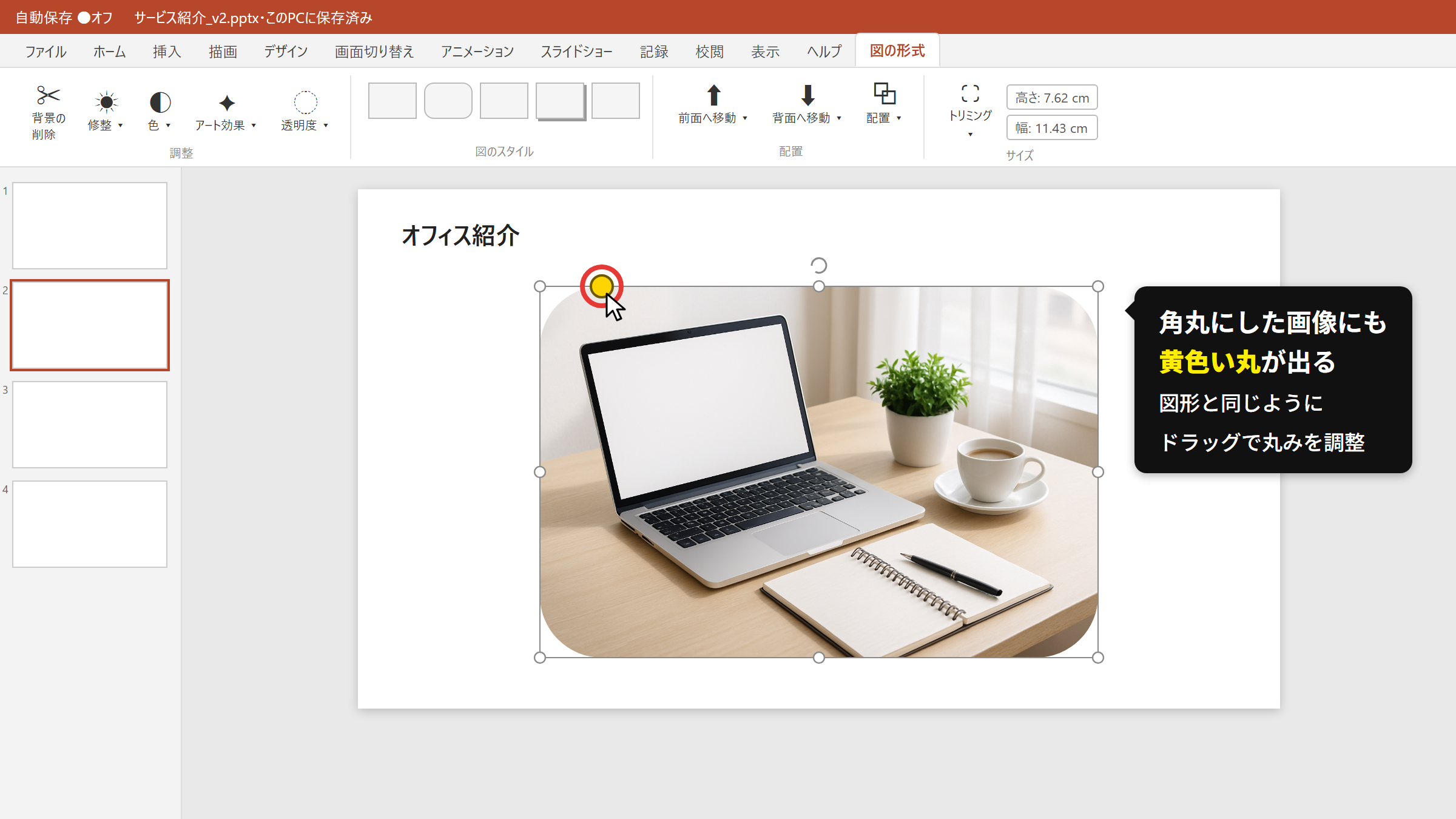Click the オフィス紹介 slide title

pos(460,235)
